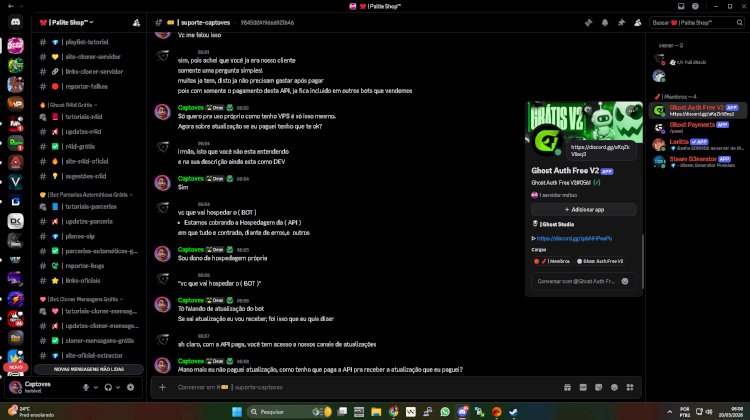
Task: Show hidden system tray icons
Action: 670,411
